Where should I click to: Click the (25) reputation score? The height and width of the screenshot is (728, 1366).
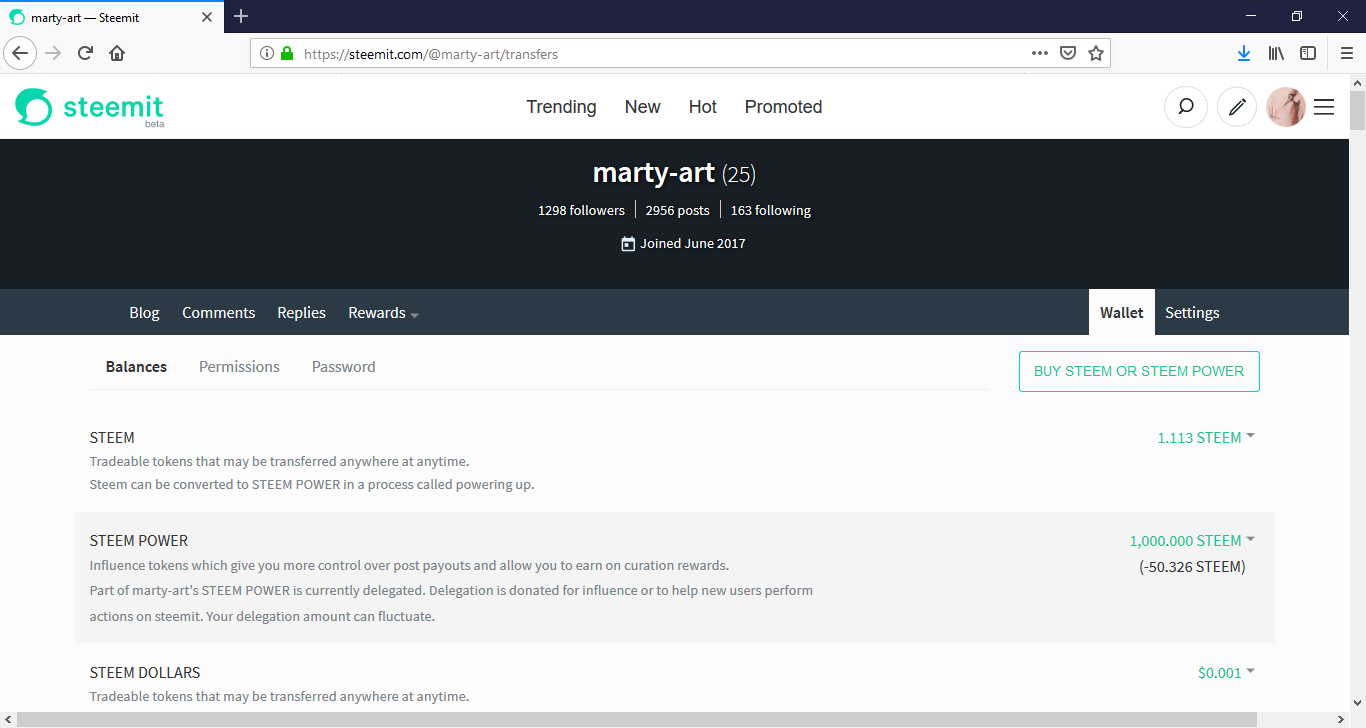[x=739, y=174]
